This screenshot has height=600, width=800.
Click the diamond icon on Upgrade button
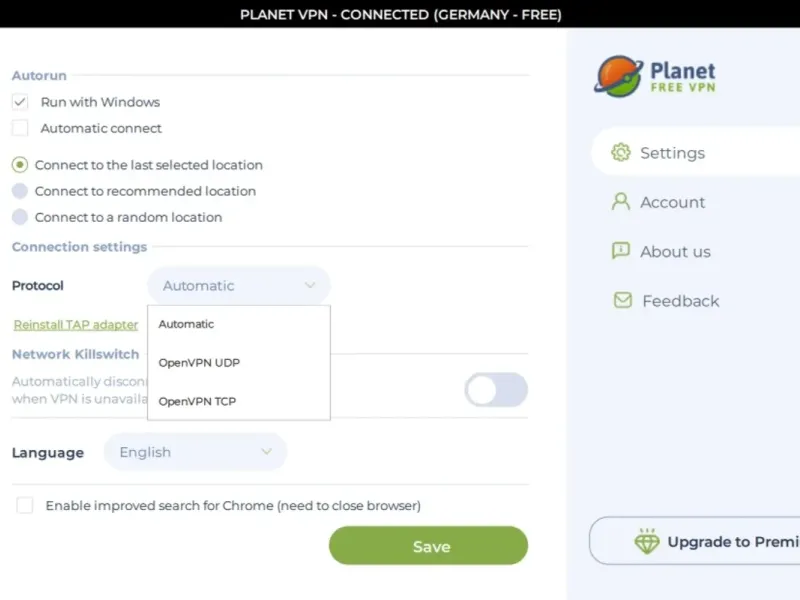(646, 541)
